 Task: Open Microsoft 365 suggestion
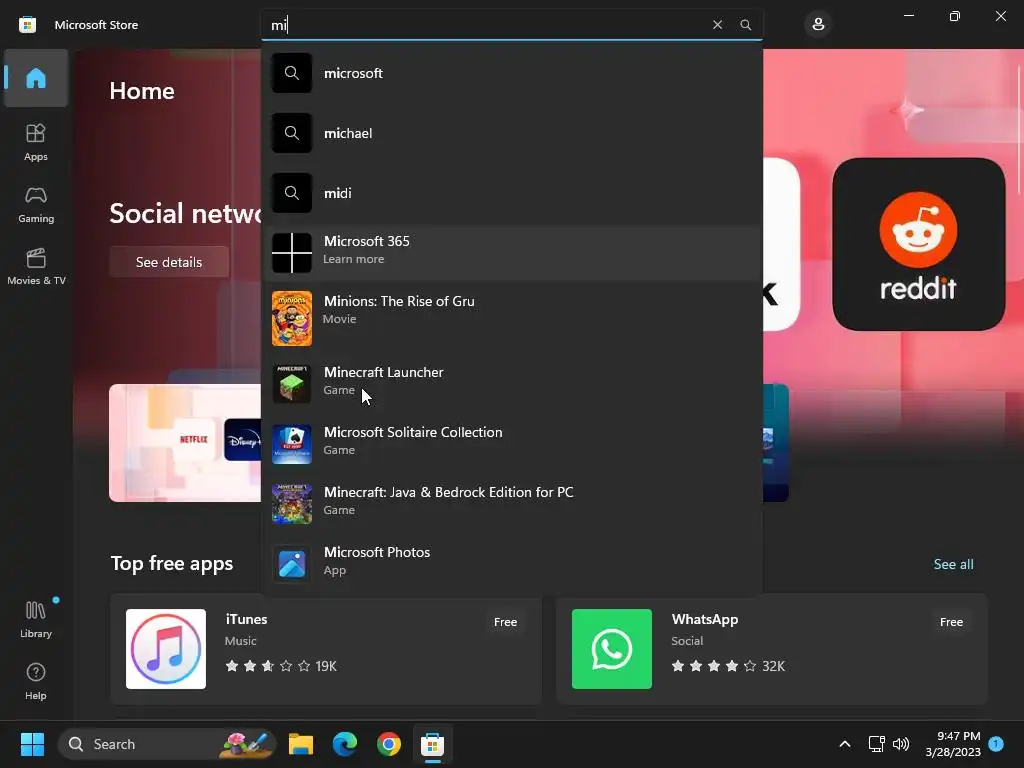click(512, 251)
